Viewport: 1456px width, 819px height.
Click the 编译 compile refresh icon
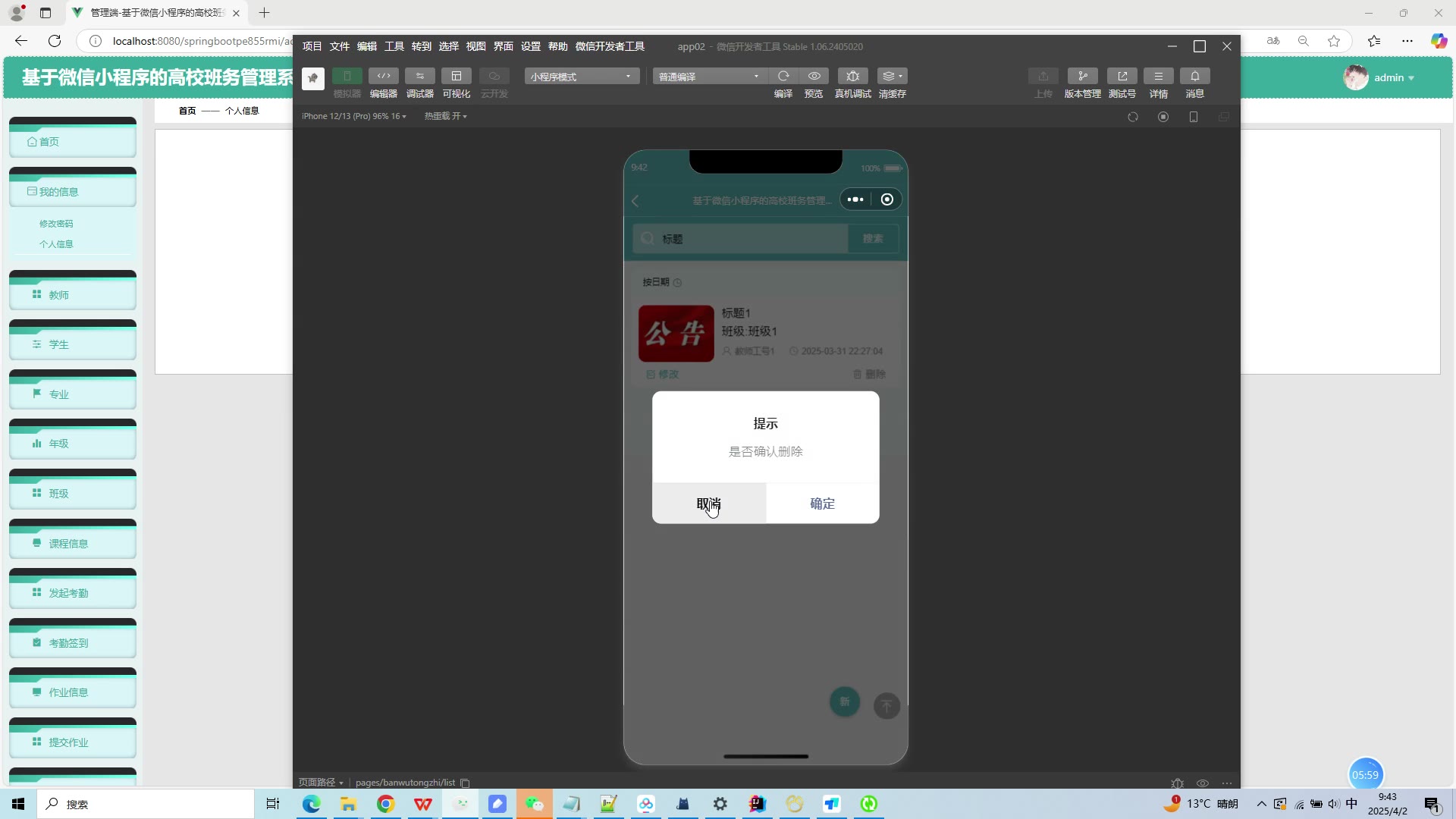[x=783, y=76]
